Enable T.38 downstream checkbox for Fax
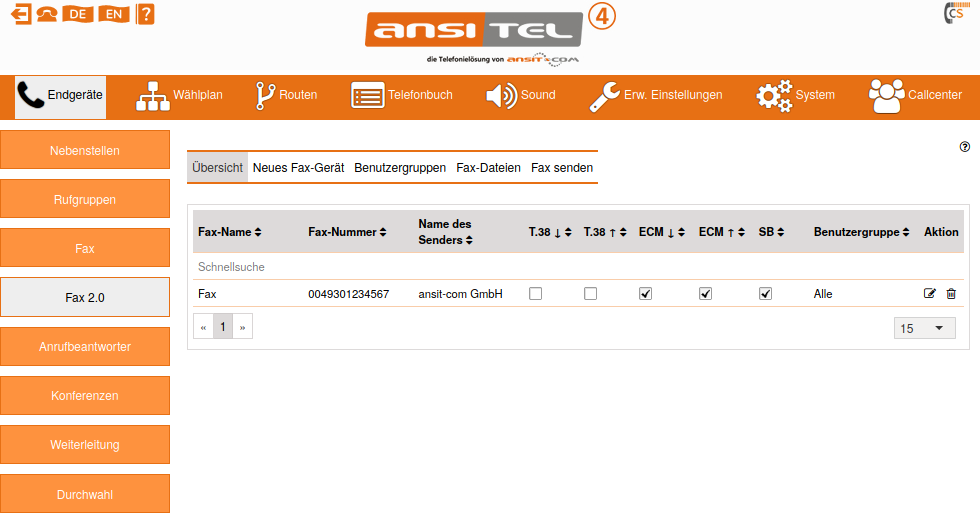The image size is (980, 523). (x=535, y=294)
